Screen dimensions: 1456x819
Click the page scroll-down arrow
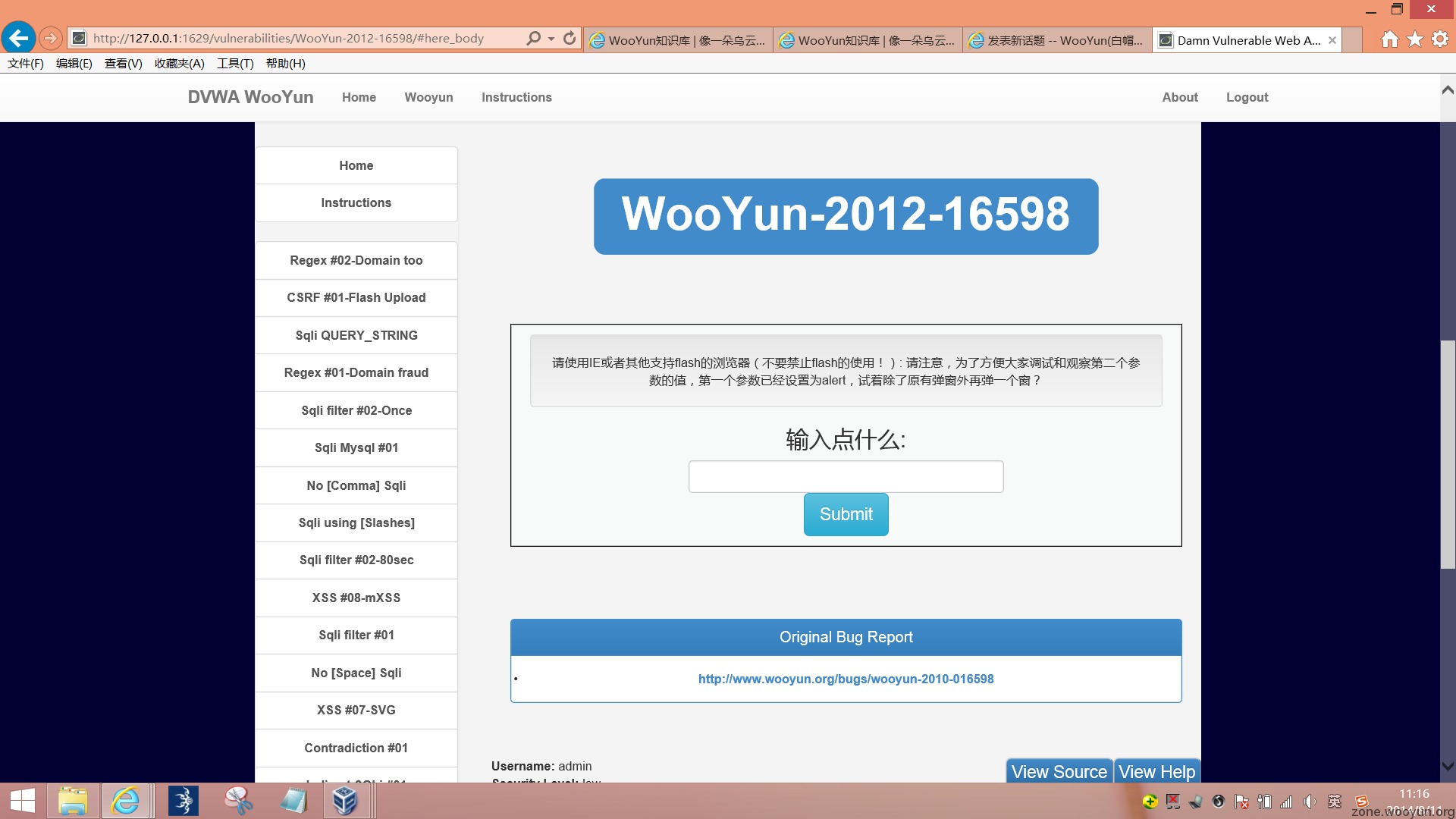(1448, 767)
